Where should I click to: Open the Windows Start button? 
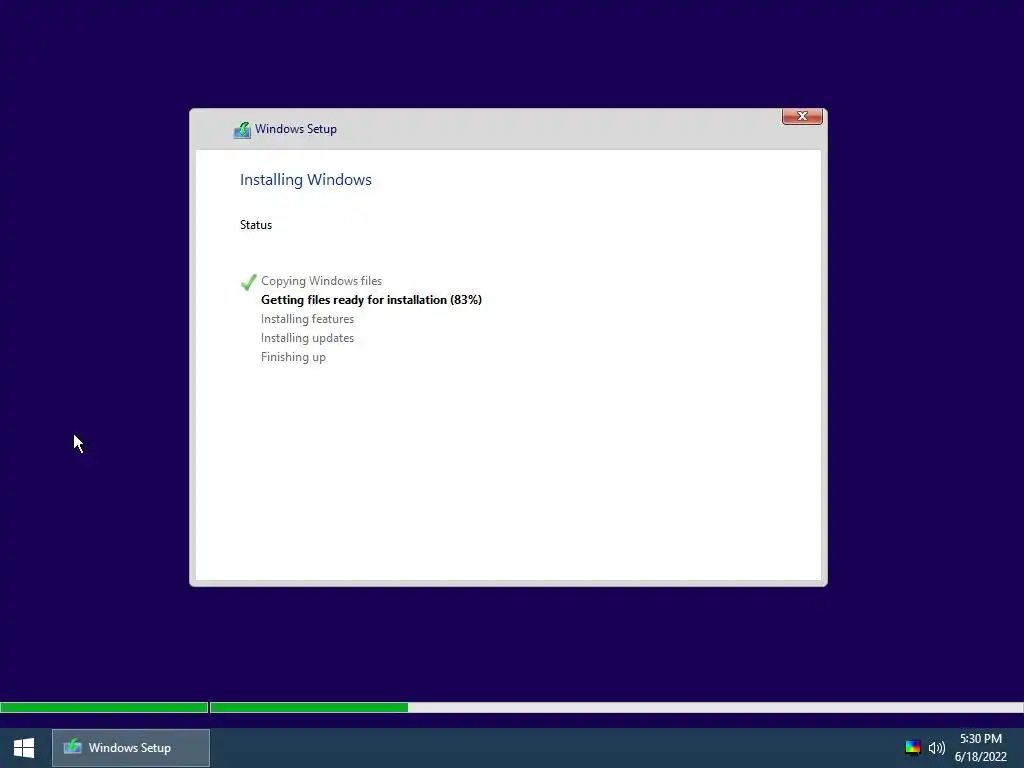pos(24,748)
